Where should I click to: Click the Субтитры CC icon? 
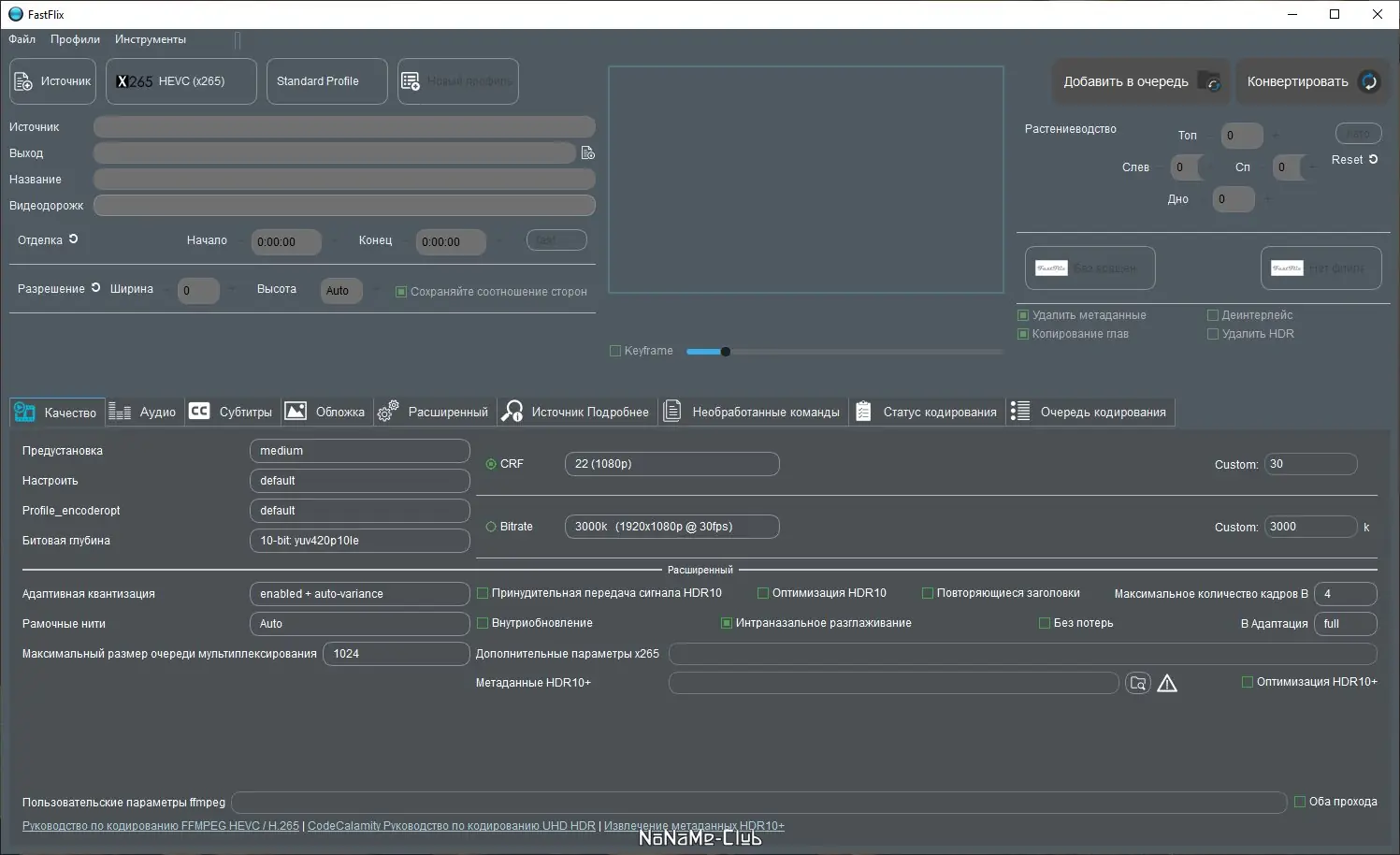click(199, 411)
